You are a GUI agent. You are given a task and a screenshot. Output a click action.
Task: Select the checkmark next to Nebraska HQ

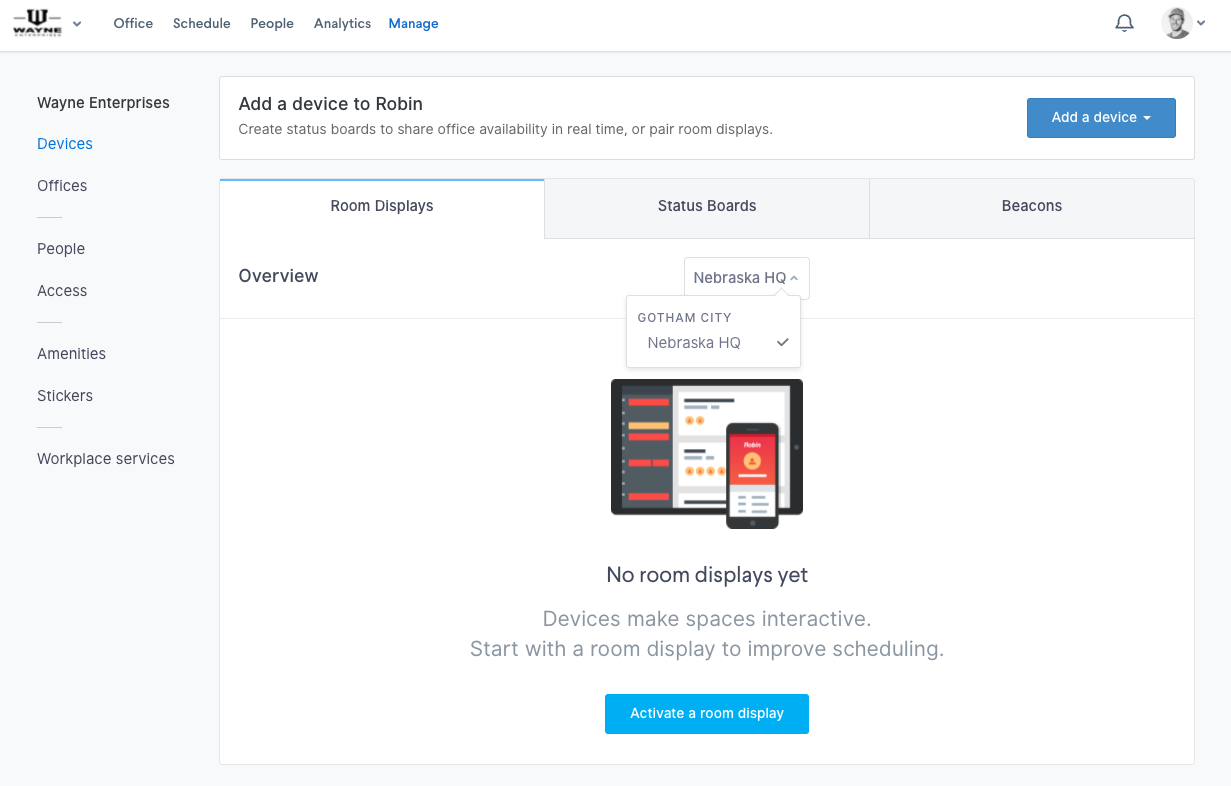click(x=782, y=342)
